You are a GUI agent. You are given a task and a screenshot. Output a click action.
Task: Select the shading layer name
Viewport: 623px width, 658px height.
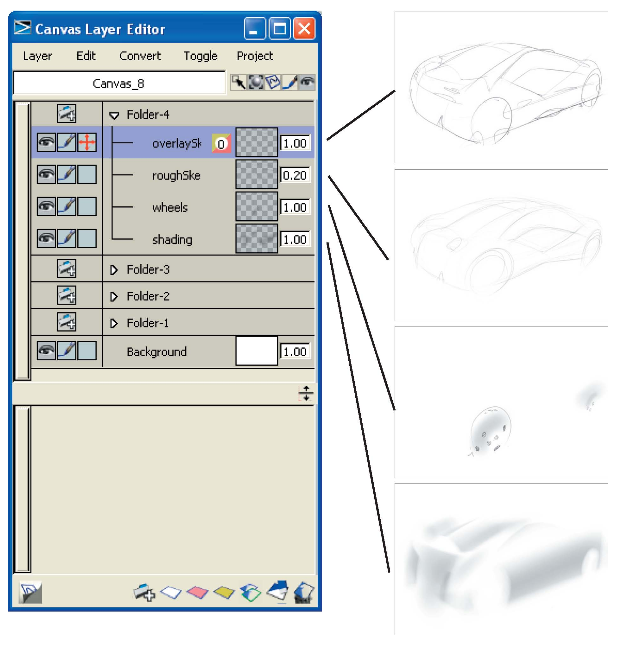click(x=172, y=240)
